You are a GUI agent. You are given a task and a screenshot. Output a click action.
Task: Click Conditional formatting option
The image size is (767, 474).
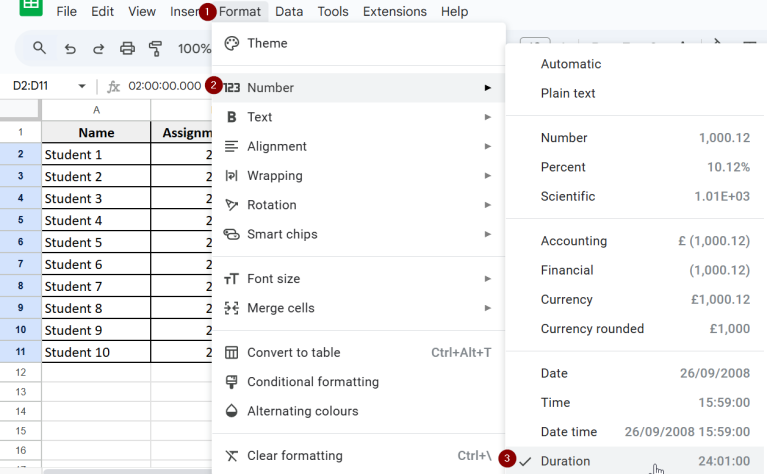312,381
